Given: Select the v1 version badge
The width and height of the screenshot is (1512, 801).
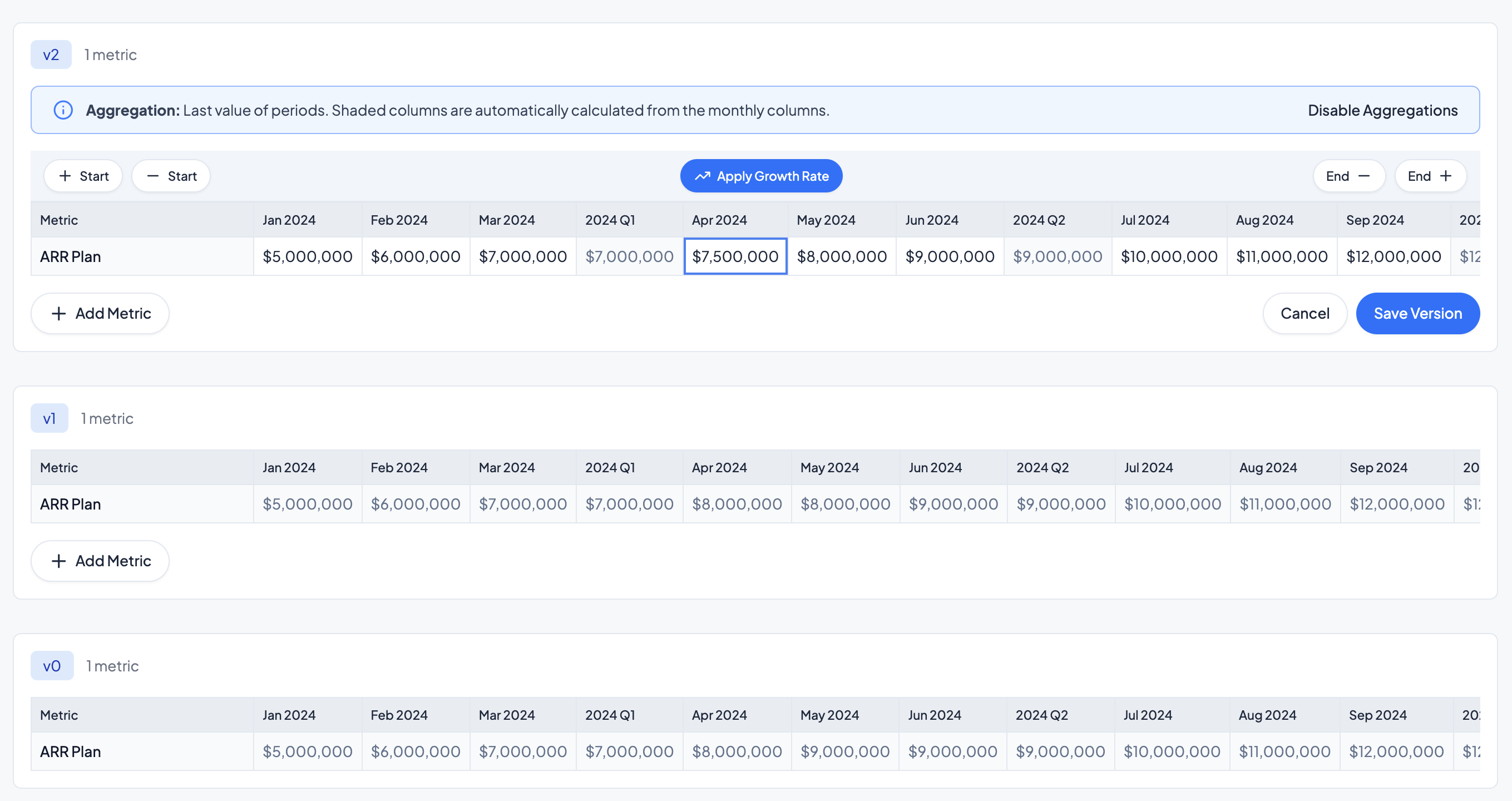Looking at the screenshot, I should tap(50, 418).
